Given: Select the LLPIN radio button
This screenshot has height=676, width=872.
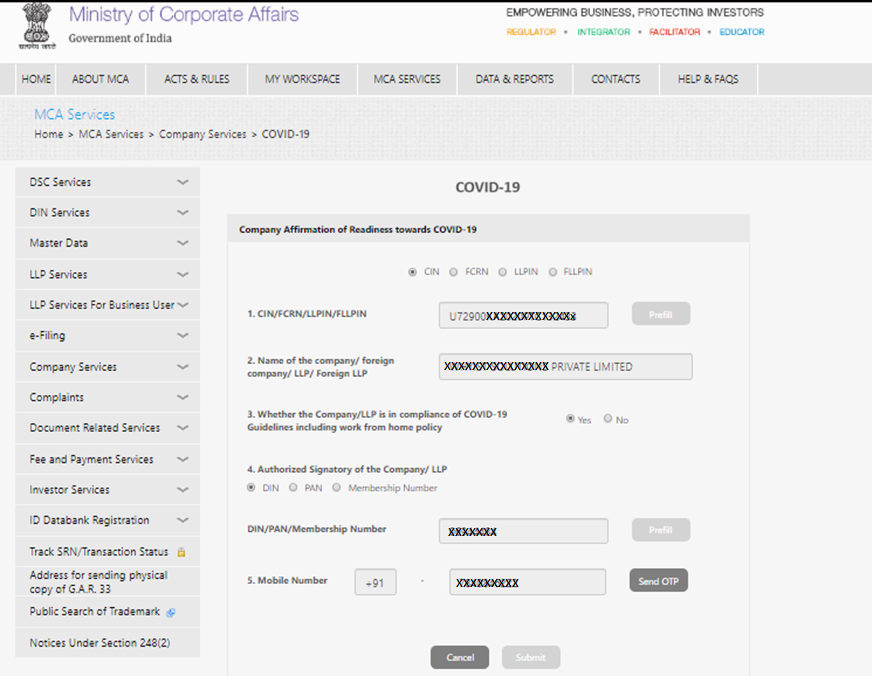Looking at the screenshot, I should pos(503,272).
